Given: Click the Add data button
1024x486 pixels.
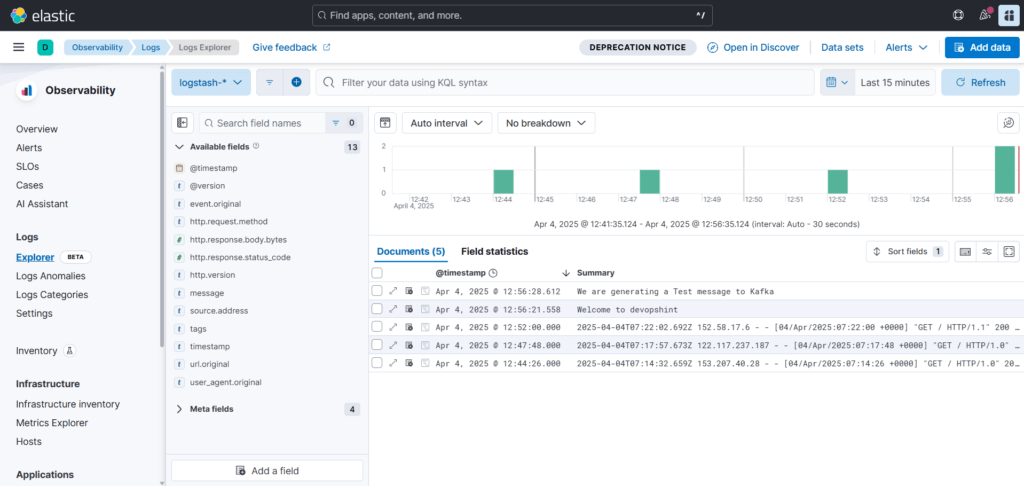Looking at the screenshot, I should coord(982,47).
